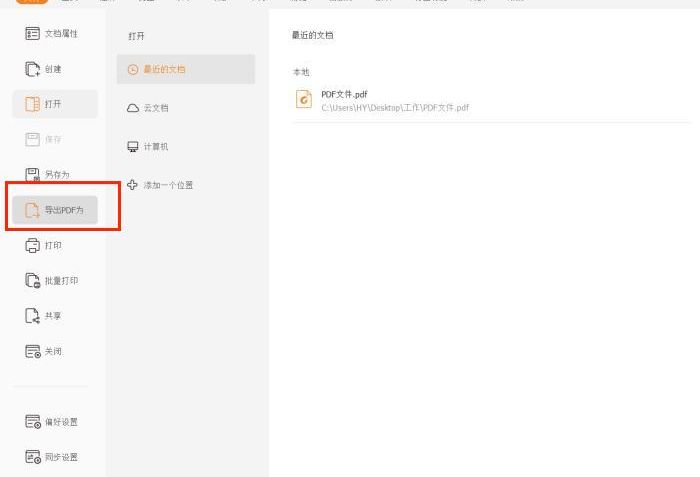Click the 导出PDF为 export icon
Screen dimensions: 700x477
[x=32, y=210]
